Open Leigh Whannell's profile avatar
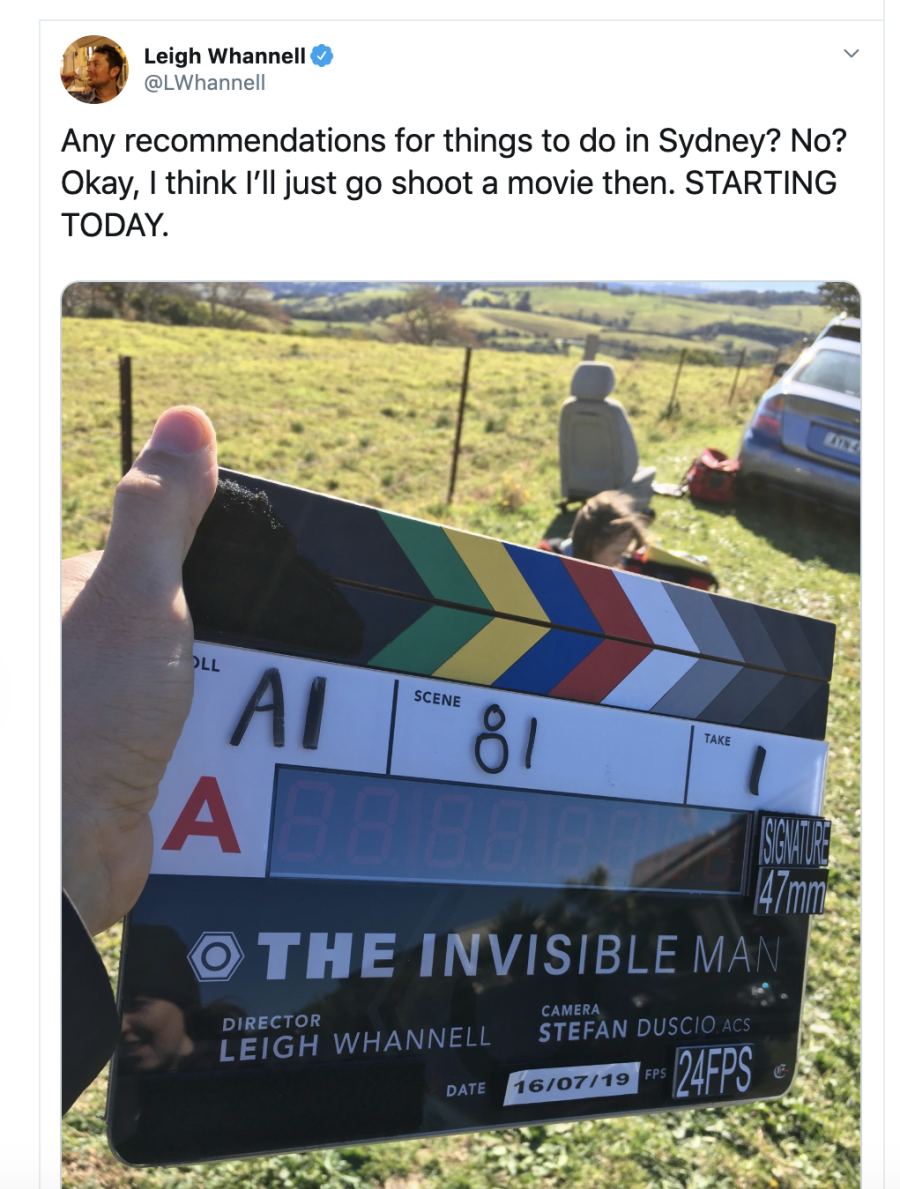The width and height of the screenshot is (900, 1189). 94,69
